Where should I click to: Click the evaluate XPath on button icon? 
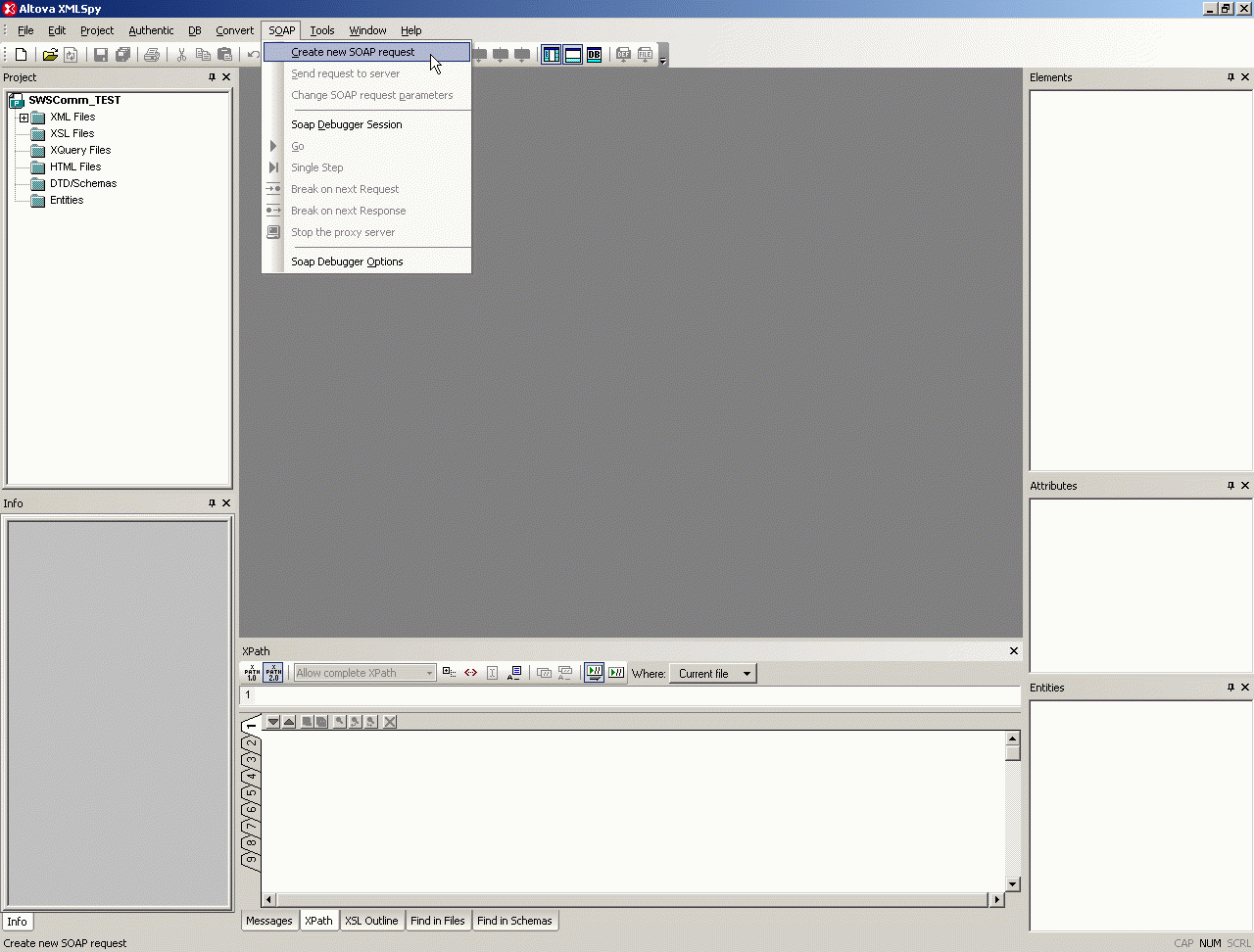pyautogui.click(x=616, y=673)
